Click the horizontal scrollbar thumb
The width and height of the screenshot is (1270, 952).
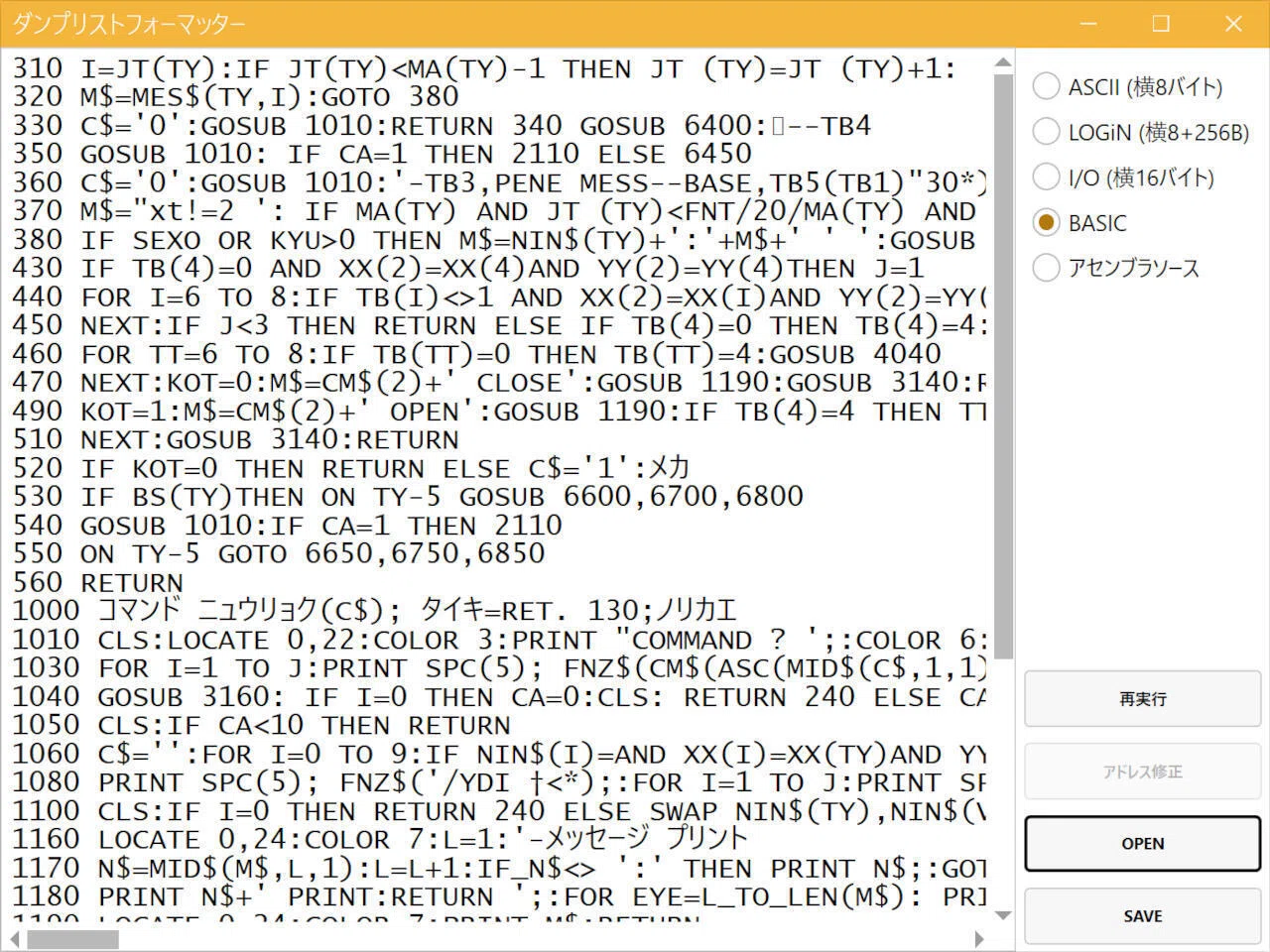point(72,939)
